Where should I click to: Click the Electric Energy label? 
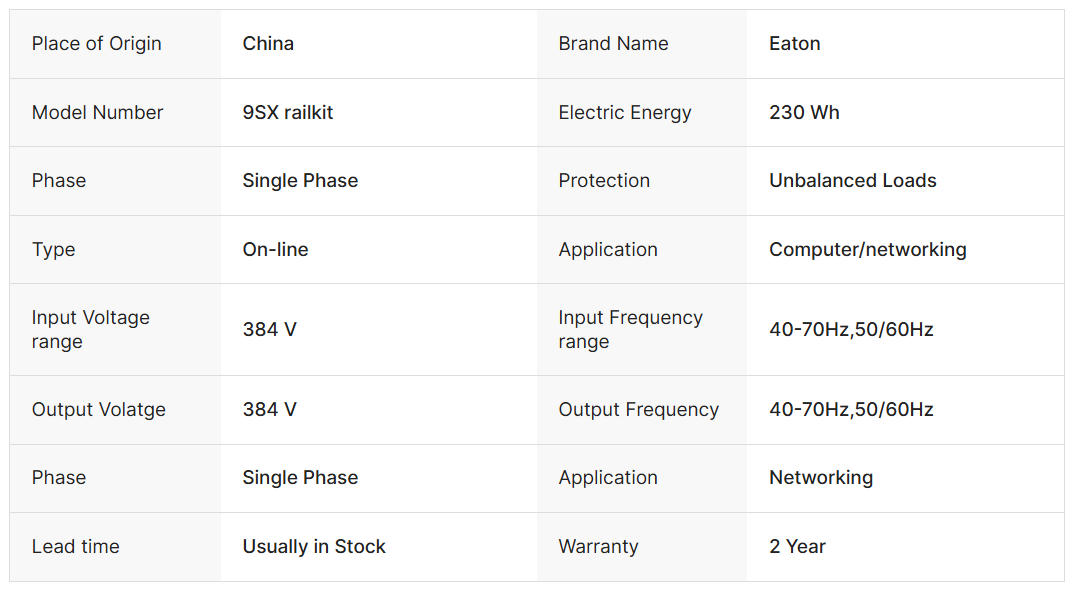point(625,113)
